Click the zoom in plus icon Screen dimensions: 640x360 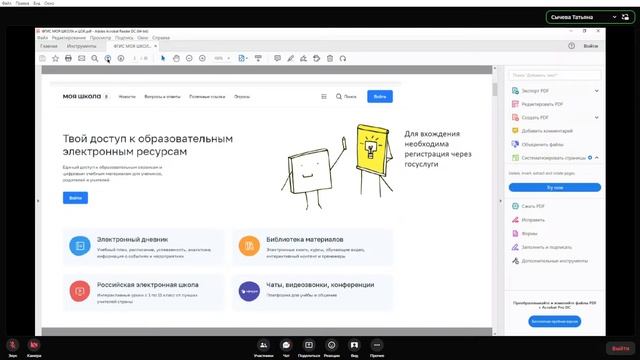point(202,58)
